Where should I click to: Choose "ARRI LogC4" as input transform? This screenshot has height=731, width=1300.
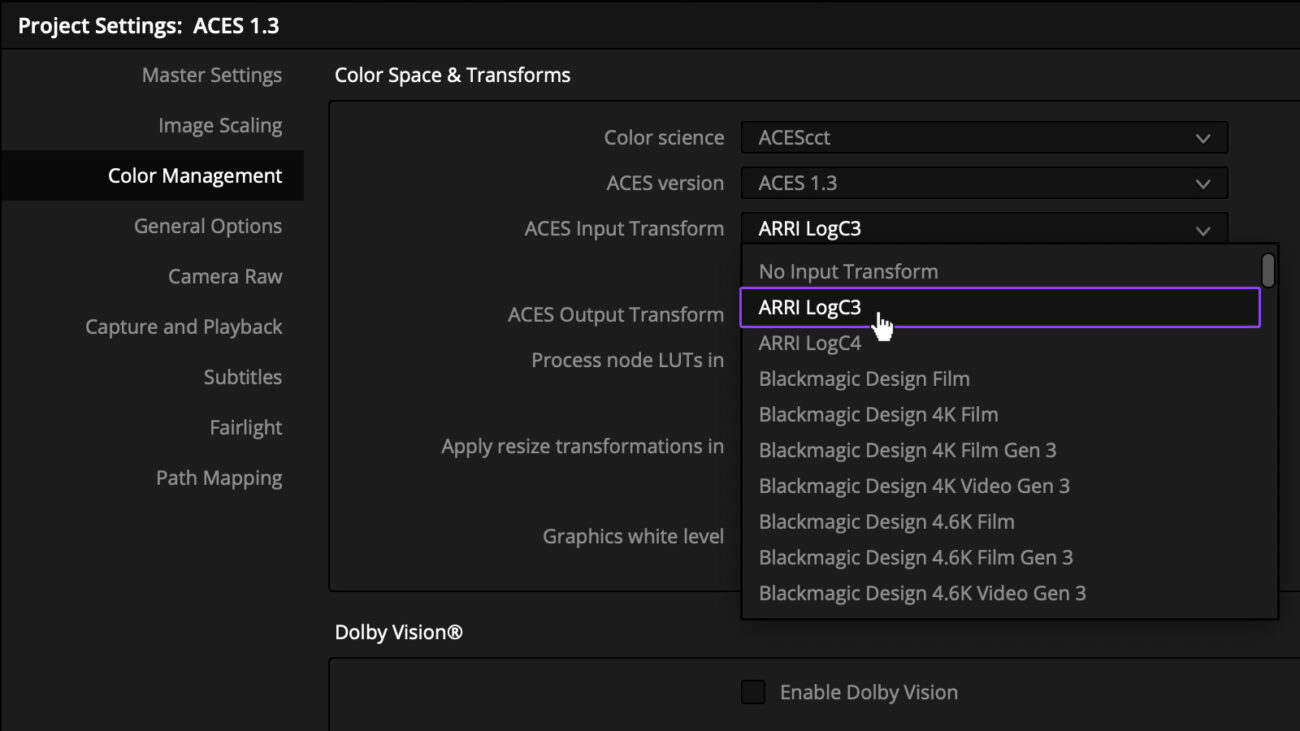[x=810, y=342]
